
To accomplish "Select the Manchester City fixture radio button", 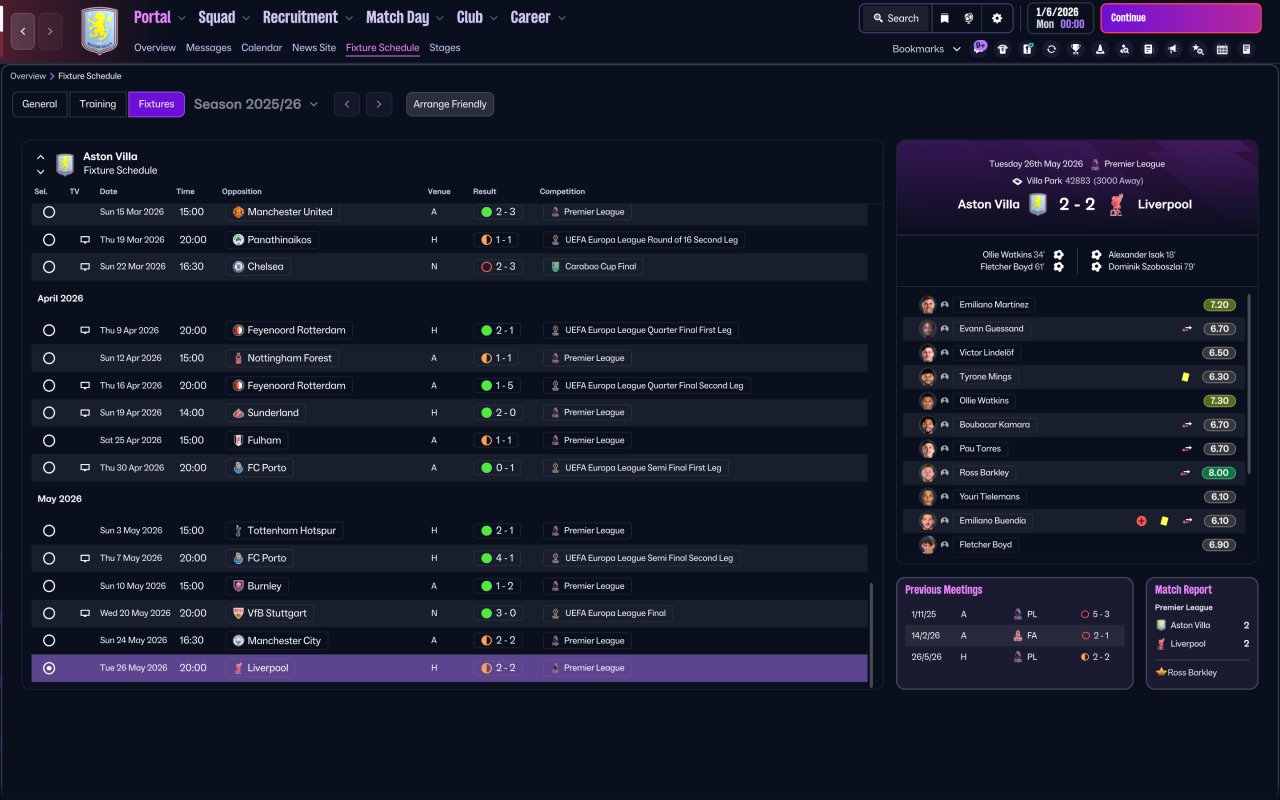I will pyautogui.click(x=49, y=641).
